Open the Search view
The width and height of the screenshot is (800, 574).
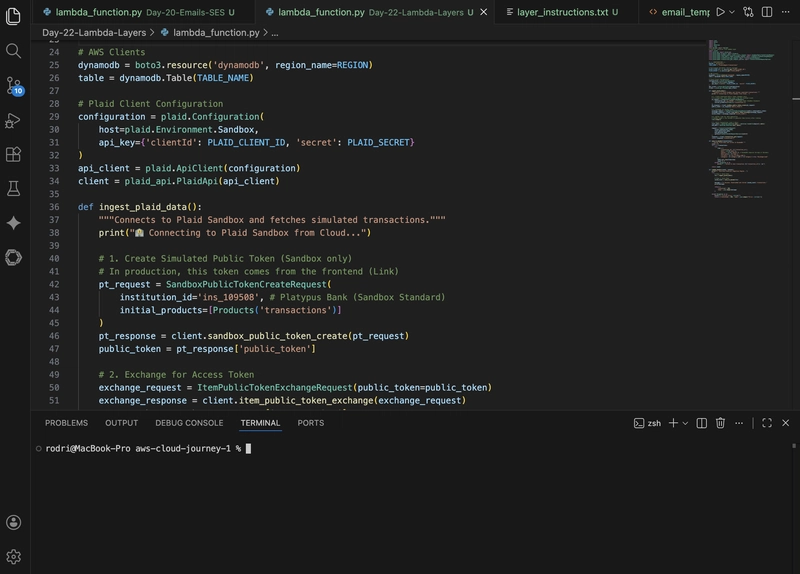14,51
